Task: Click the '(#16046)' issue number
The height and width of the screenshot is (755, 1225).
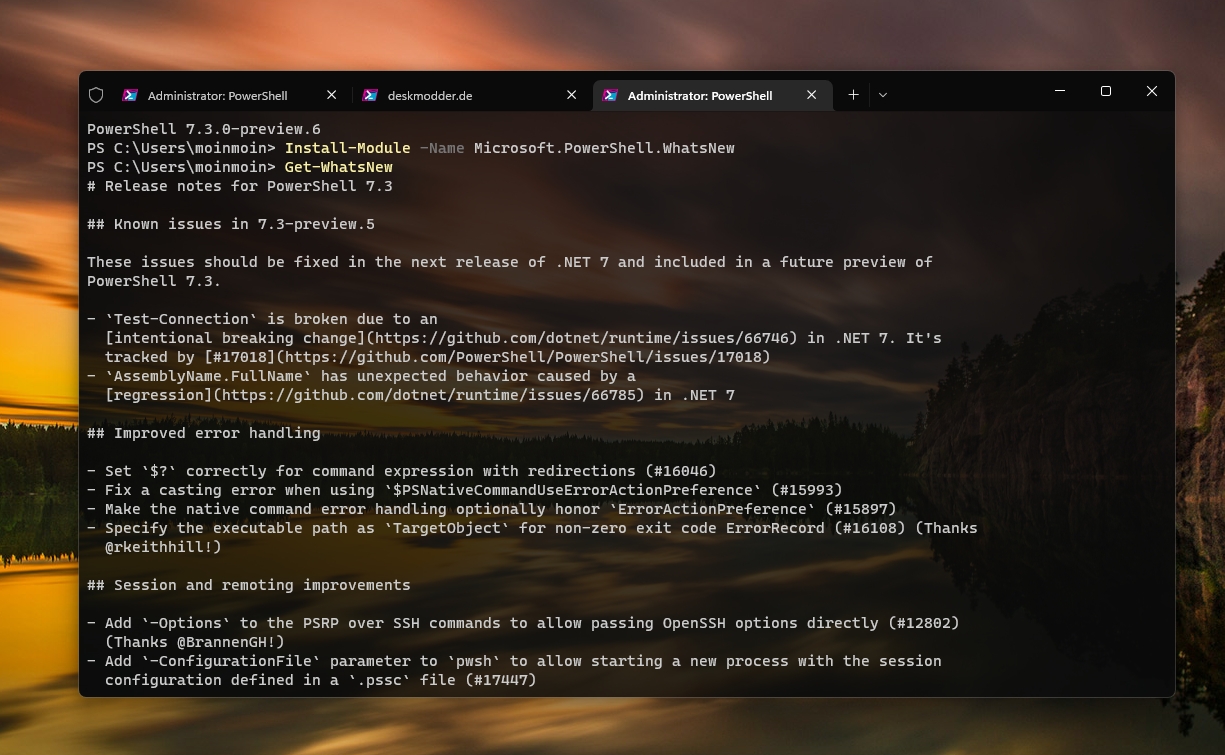Action: pos(681,471)
